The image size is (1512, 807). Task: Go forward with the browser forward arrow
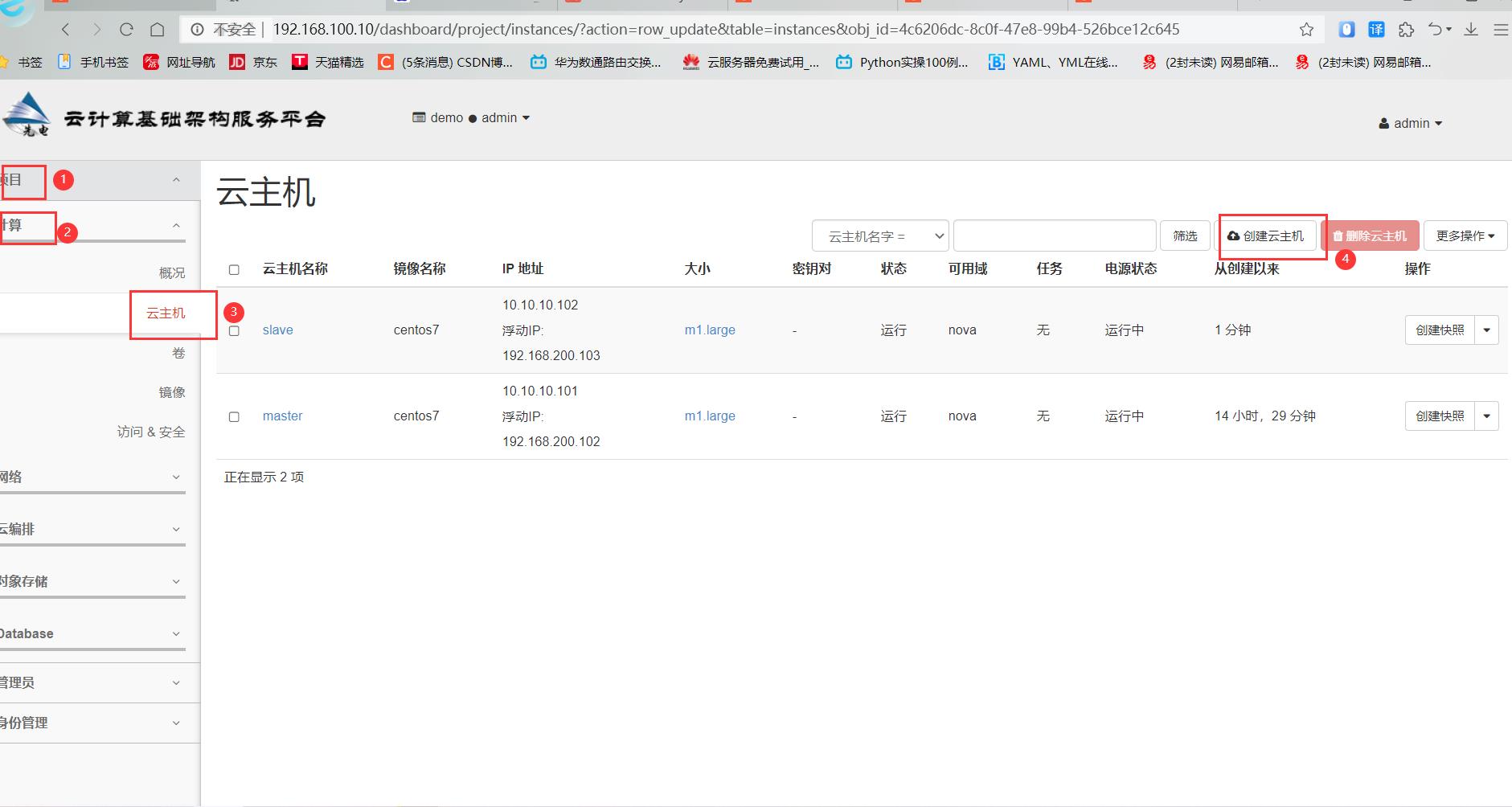[96, 30]
